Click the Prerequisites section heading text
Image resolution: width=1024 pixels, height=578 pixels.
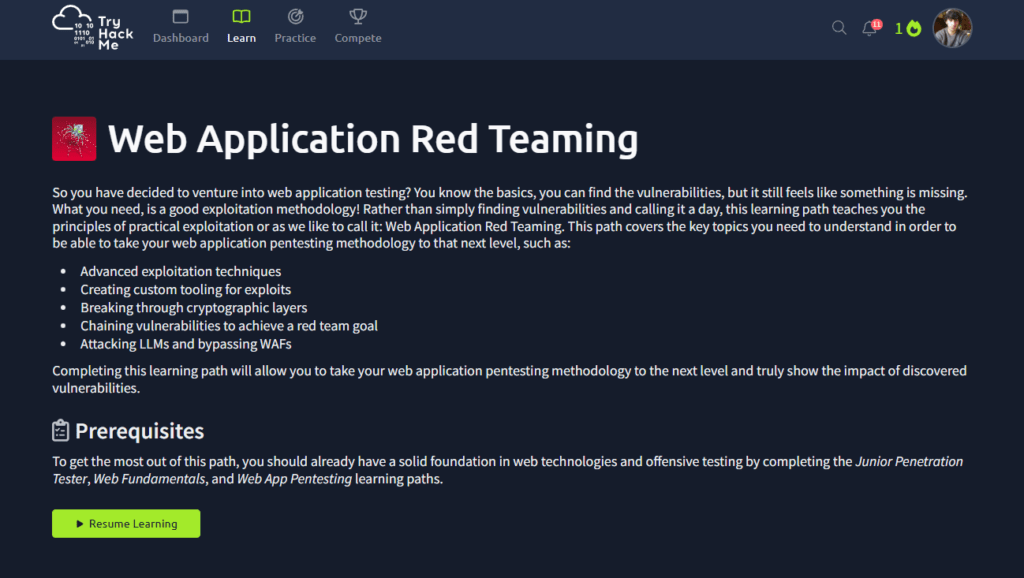coord(139,431)
